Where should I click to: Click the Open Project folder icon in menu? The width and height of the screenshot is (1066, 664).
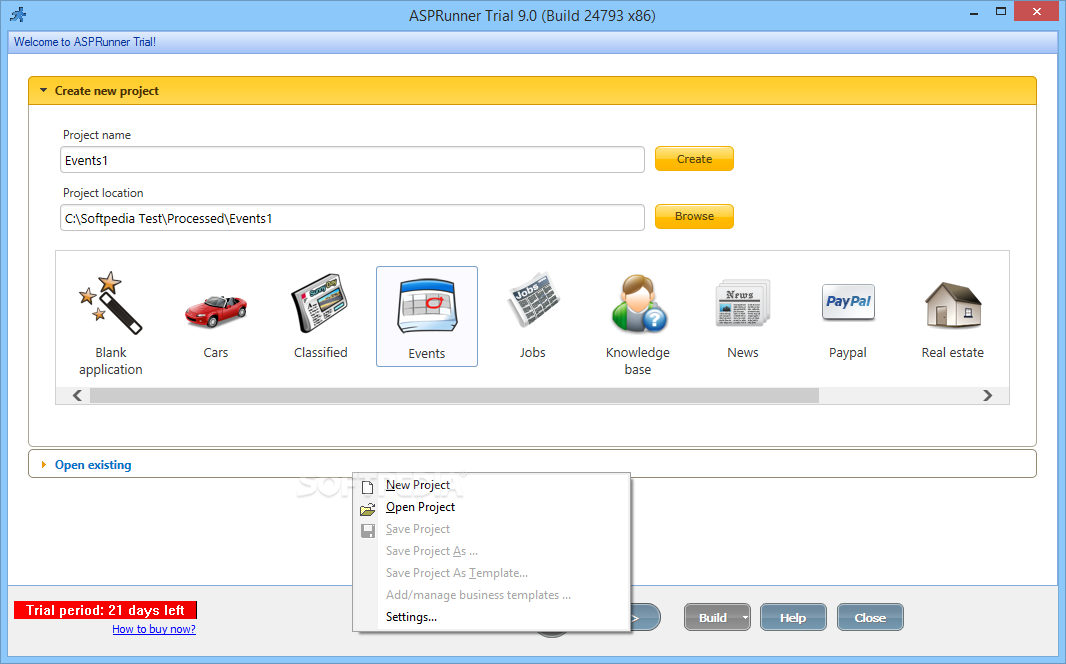click(368, 509)
